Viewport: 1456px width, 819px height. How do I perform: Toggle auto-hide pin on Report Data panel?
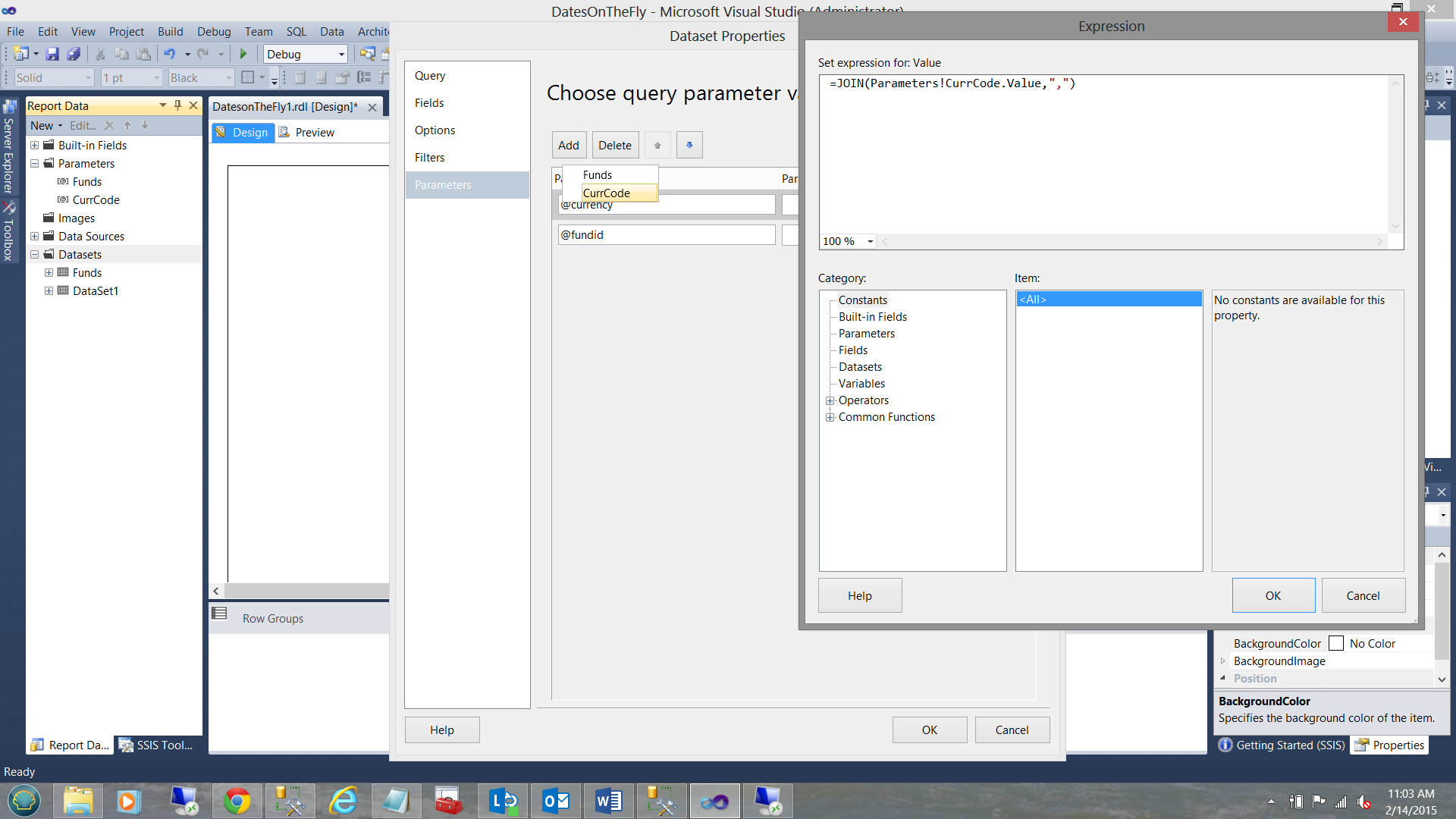[177, 105]
